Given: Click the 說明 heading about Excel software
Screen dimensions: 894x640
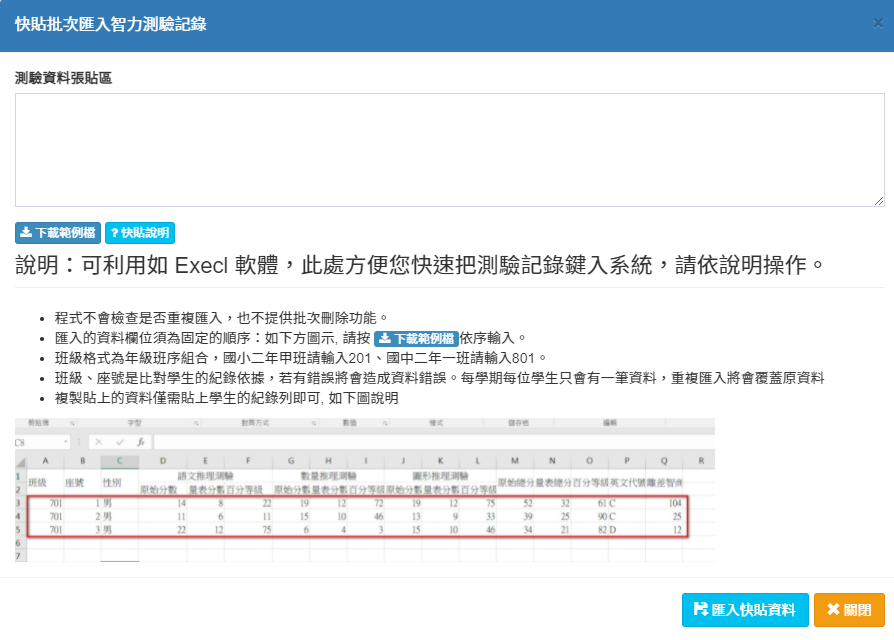Looking at the screenshot, I should 421,266.
